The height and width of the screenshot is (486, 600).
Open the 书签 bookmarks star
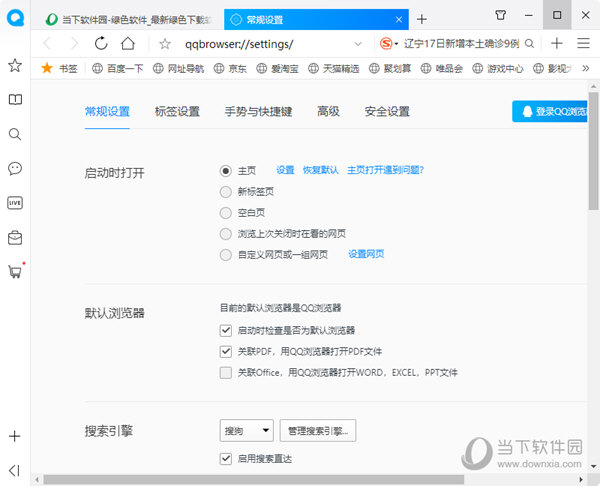point(59,68)
